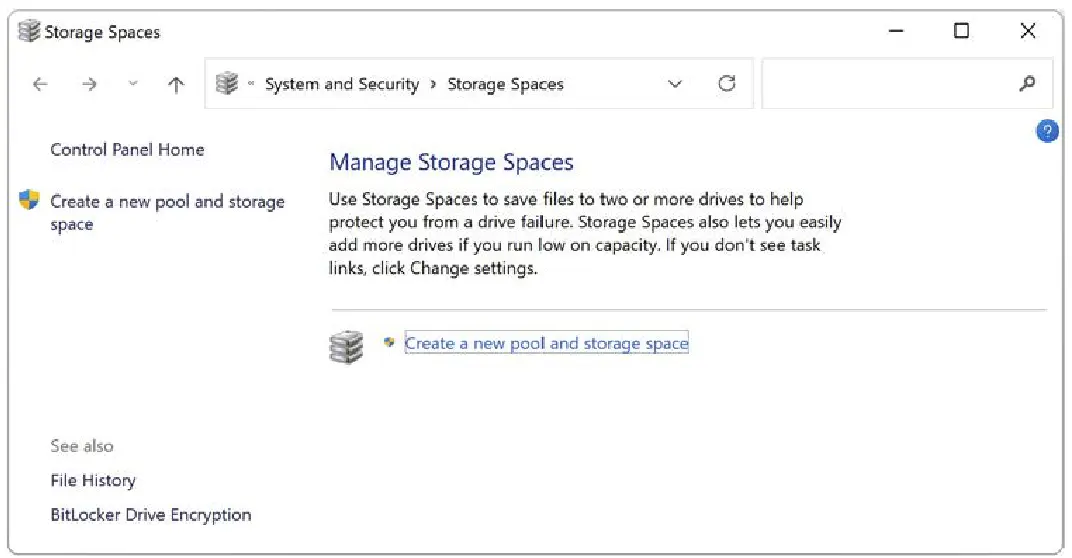The height and width of the screenshot is (558, 1072).
Task: Open Control Panel Home link
Action: point(127,150)
